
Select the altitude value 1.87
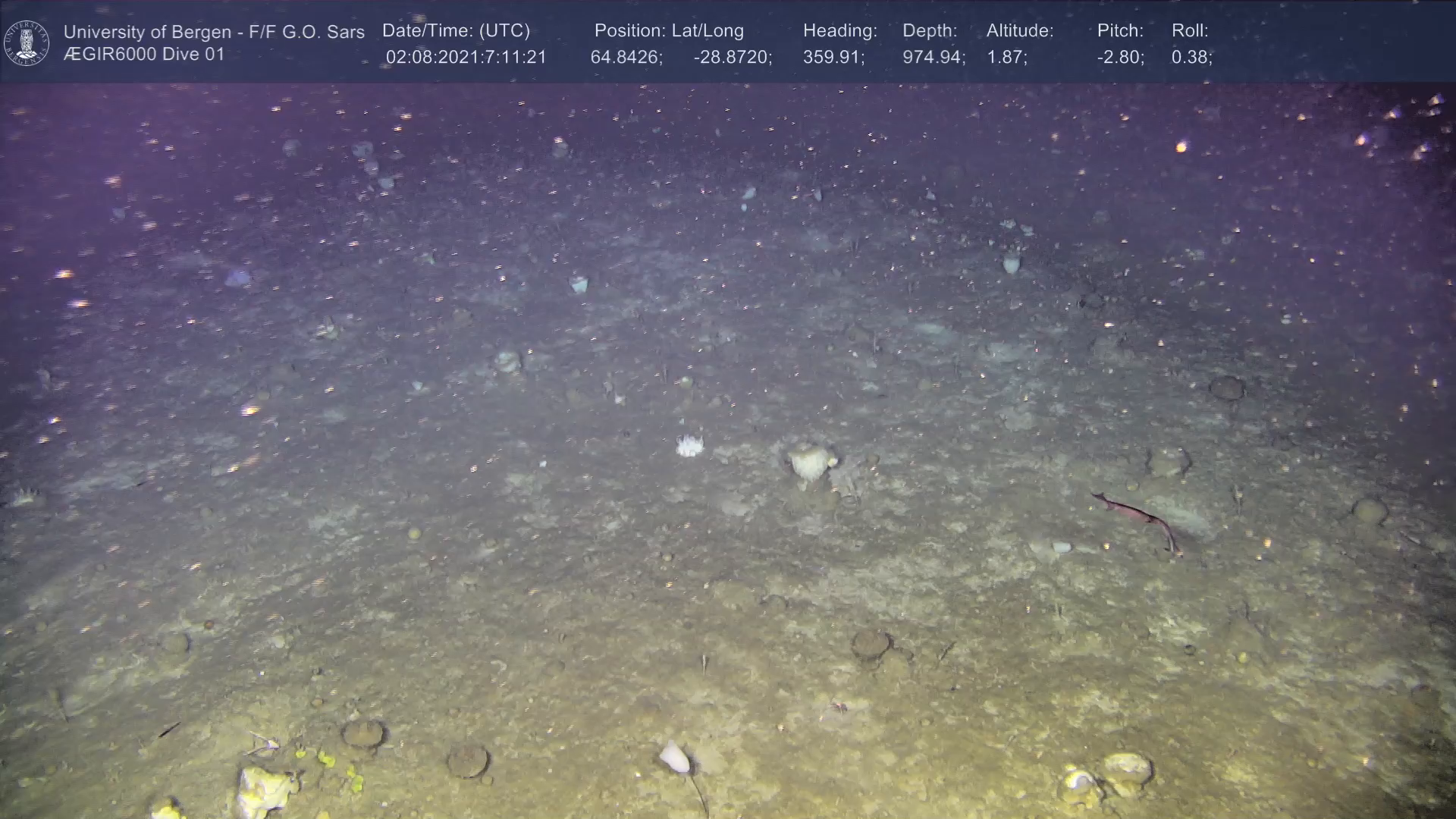pos(1006,58)
